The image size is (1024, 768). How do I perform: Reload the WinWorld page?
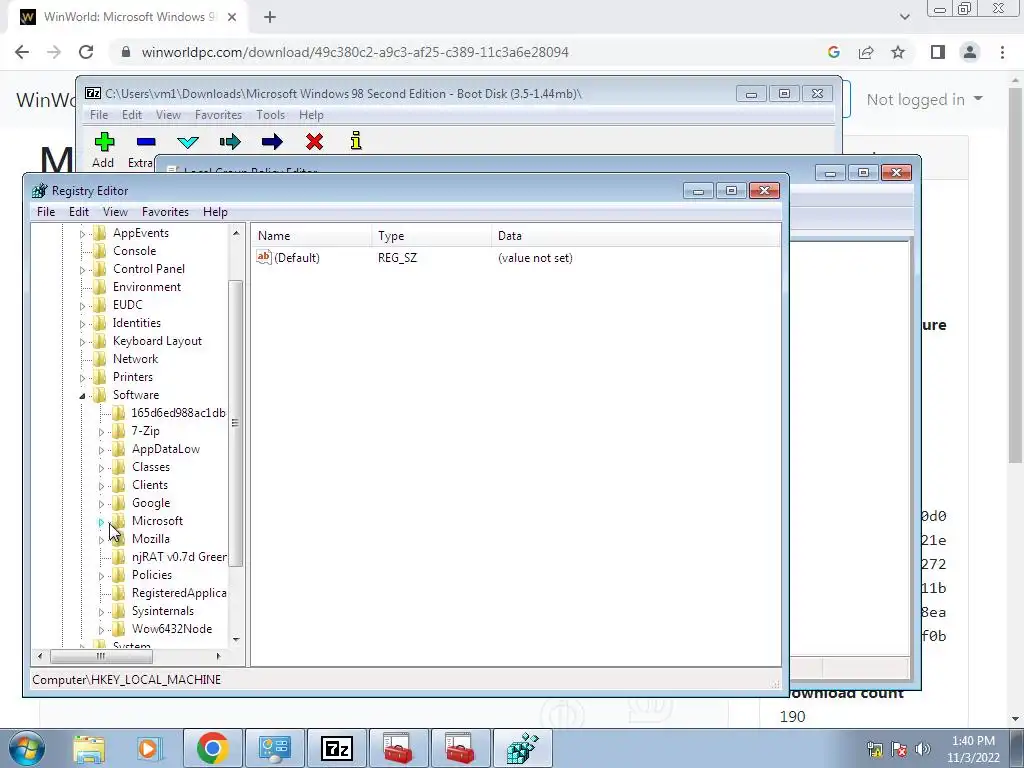86,52
